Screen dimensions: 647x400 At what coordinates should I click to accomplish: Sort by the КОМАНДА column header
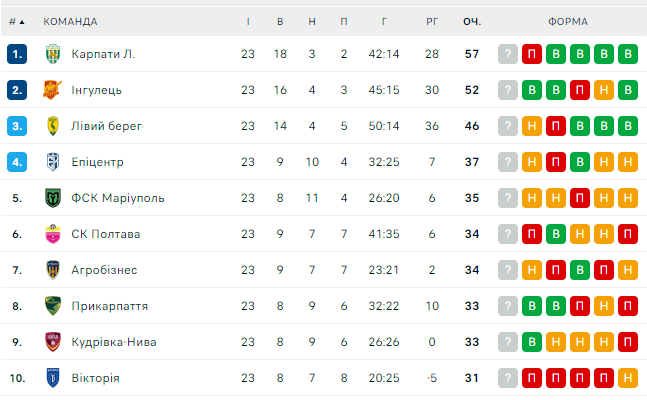pyautogui.click(x=71, y=21)
